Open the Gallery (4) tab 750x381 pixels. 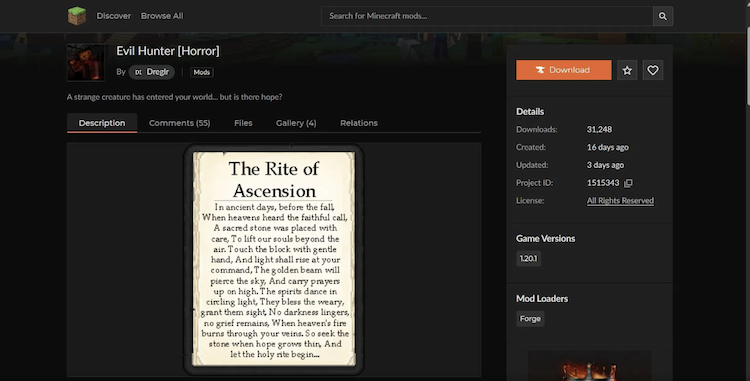(296, 123)
